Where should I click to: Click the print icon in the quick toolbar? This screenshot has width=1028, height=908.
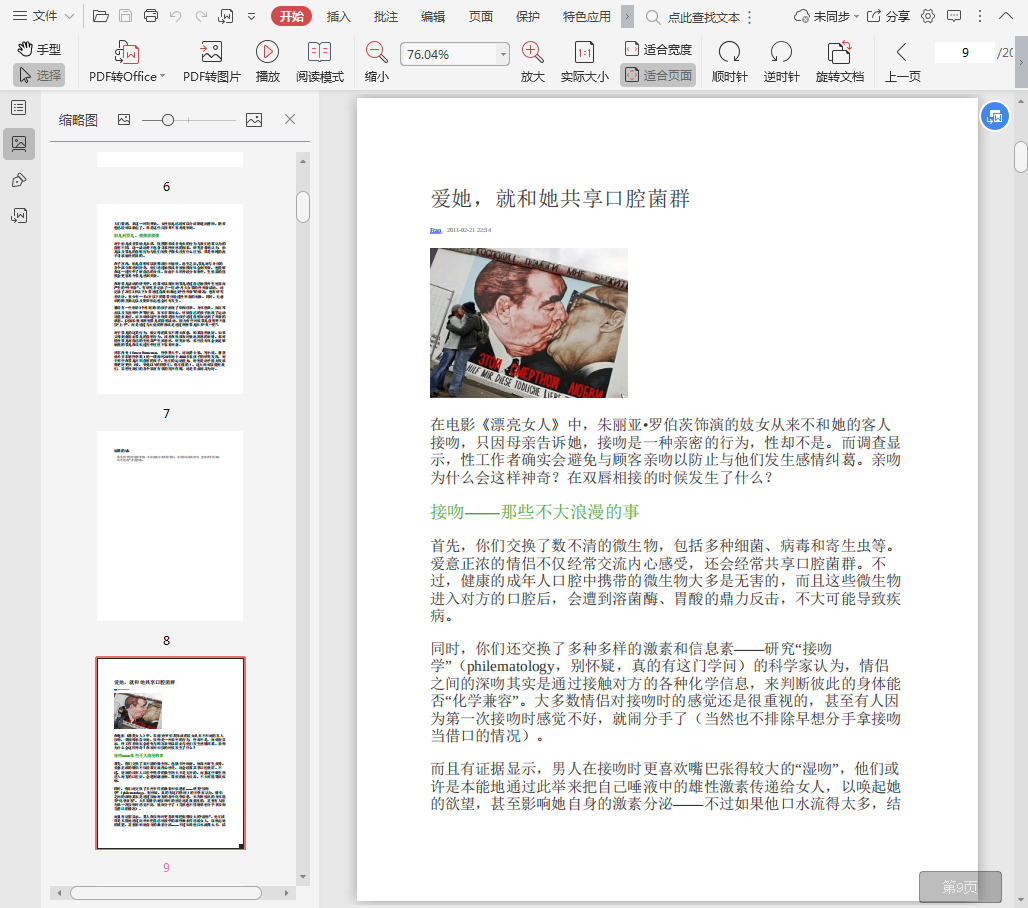click(x=151, y=16)
